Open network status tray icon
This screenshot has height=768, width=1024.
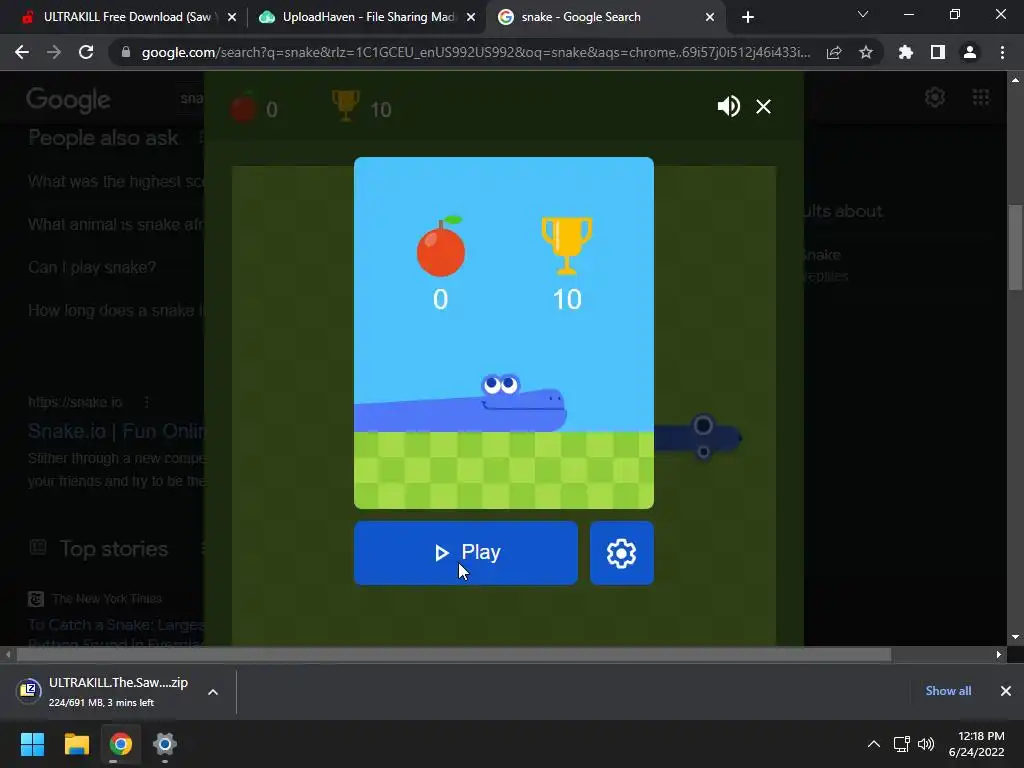point(902,744)
